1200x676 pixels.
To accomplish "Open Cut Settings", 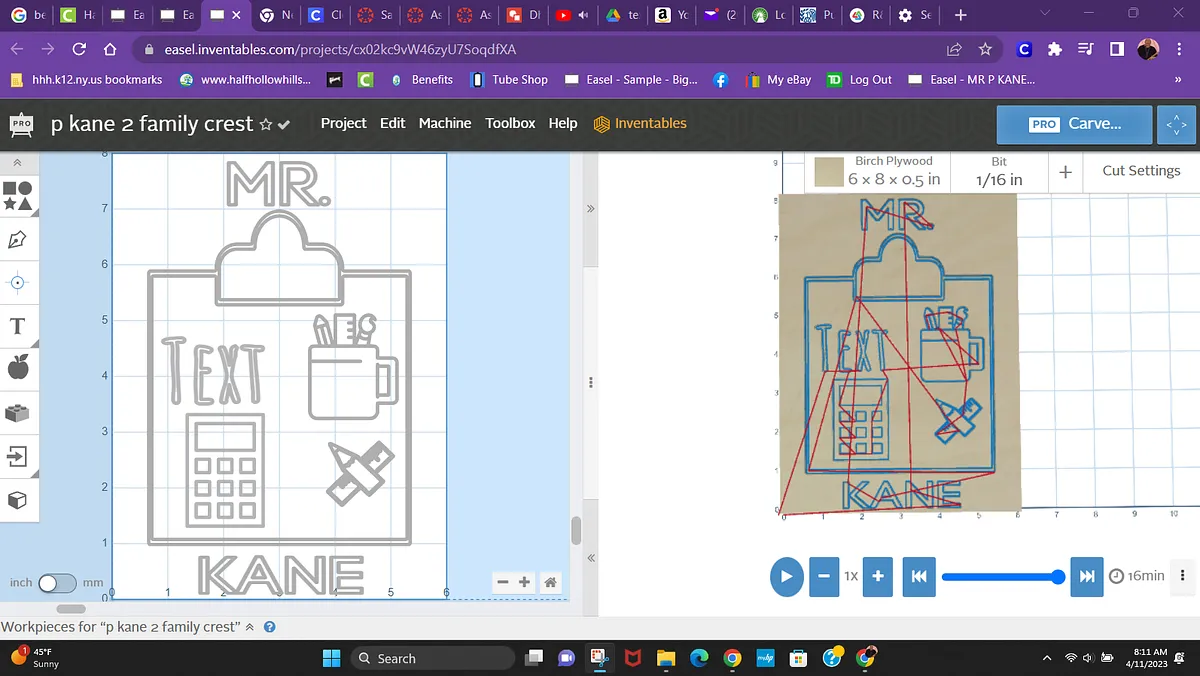I will pos(1141,171).
